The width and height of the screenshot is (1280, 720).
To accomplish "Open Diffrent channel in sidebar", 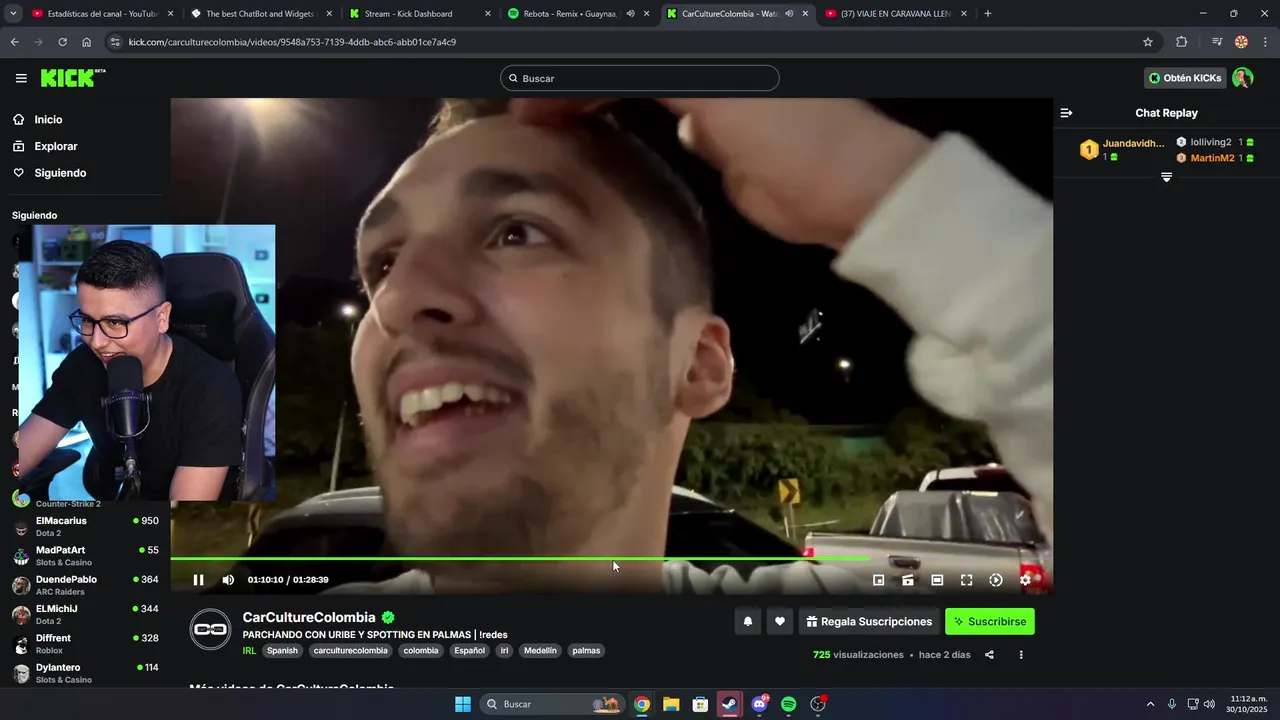I will [x=85, y=644].
